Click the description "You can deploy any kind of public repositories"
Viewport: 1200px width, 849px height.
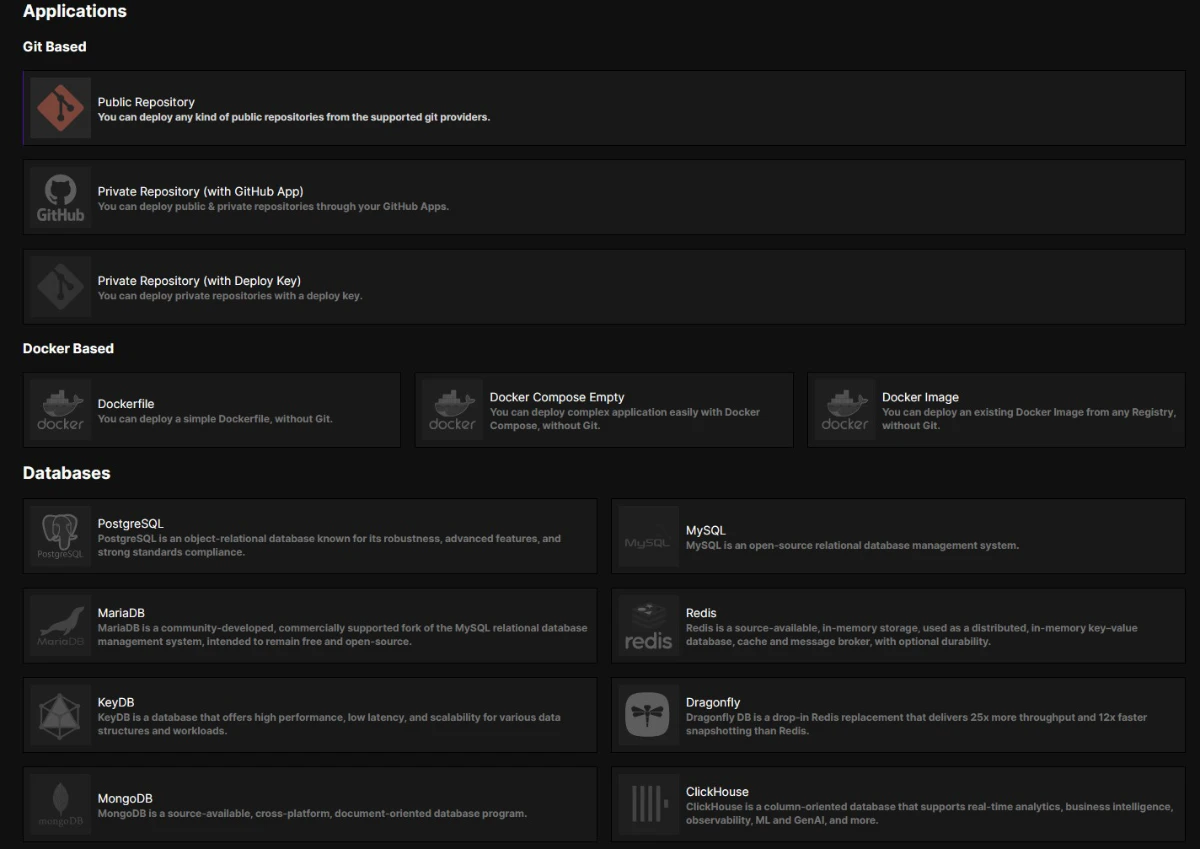pyautogui.click(x=294, y=117)
